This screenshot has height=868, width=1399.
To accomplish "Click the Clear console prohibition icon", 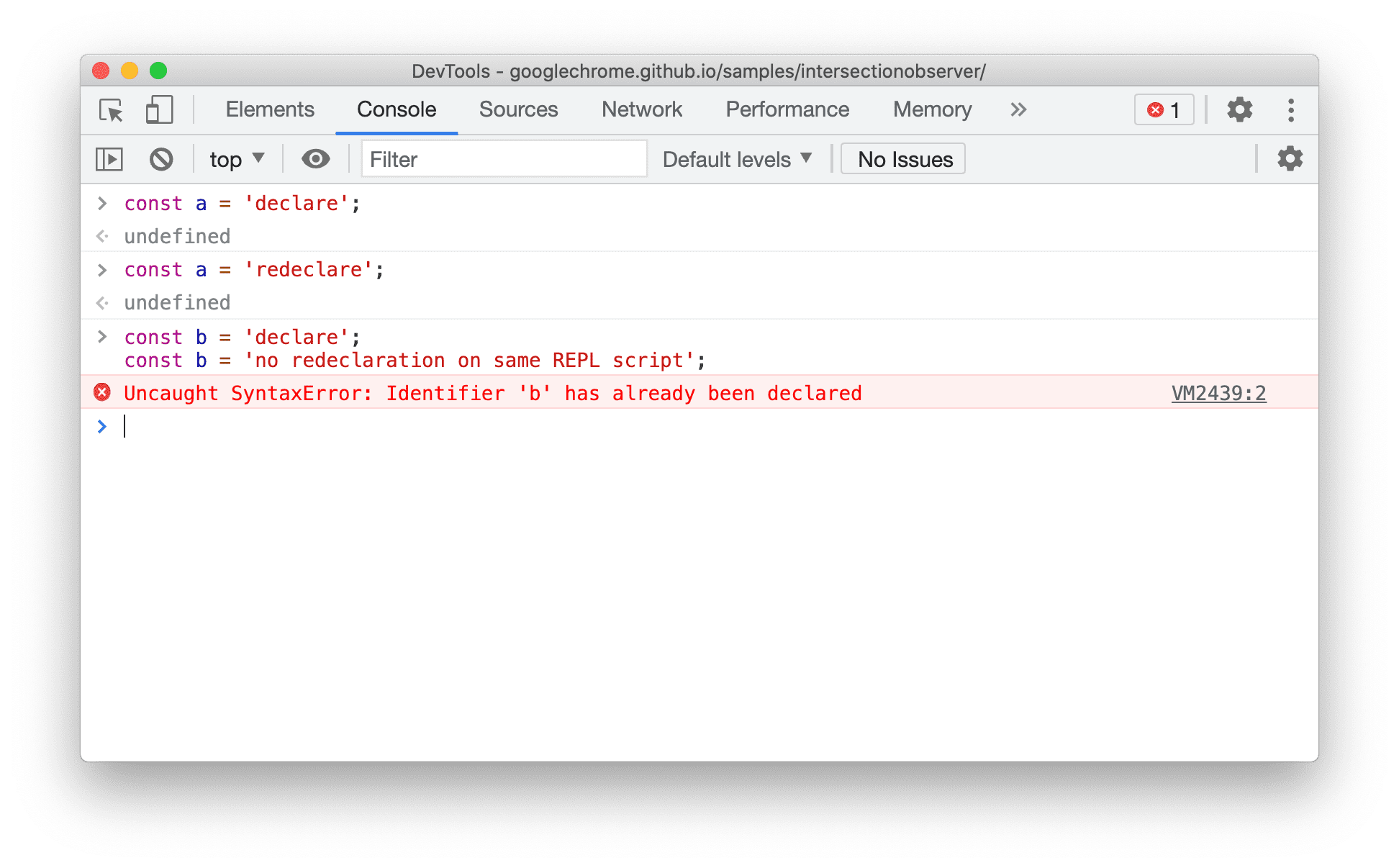I will (x=159, y=159).
